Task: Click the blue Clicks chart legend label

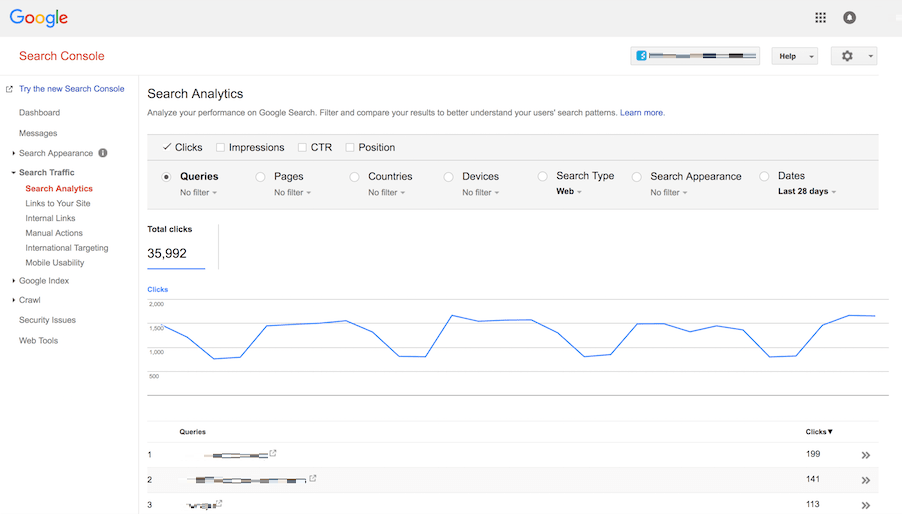Action: 158,290
